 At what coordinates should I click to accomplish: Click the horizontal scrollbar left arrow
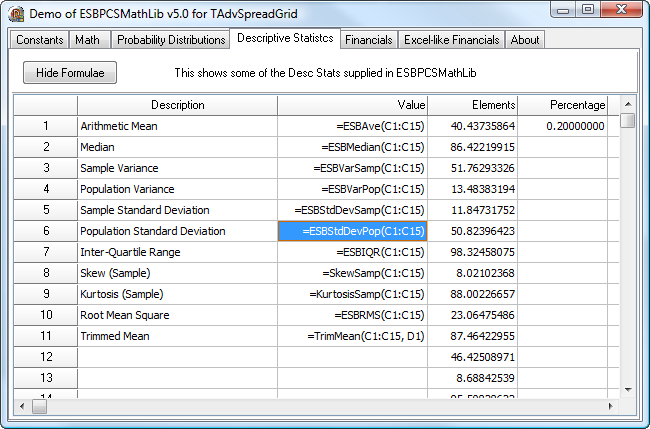(22, 407)
